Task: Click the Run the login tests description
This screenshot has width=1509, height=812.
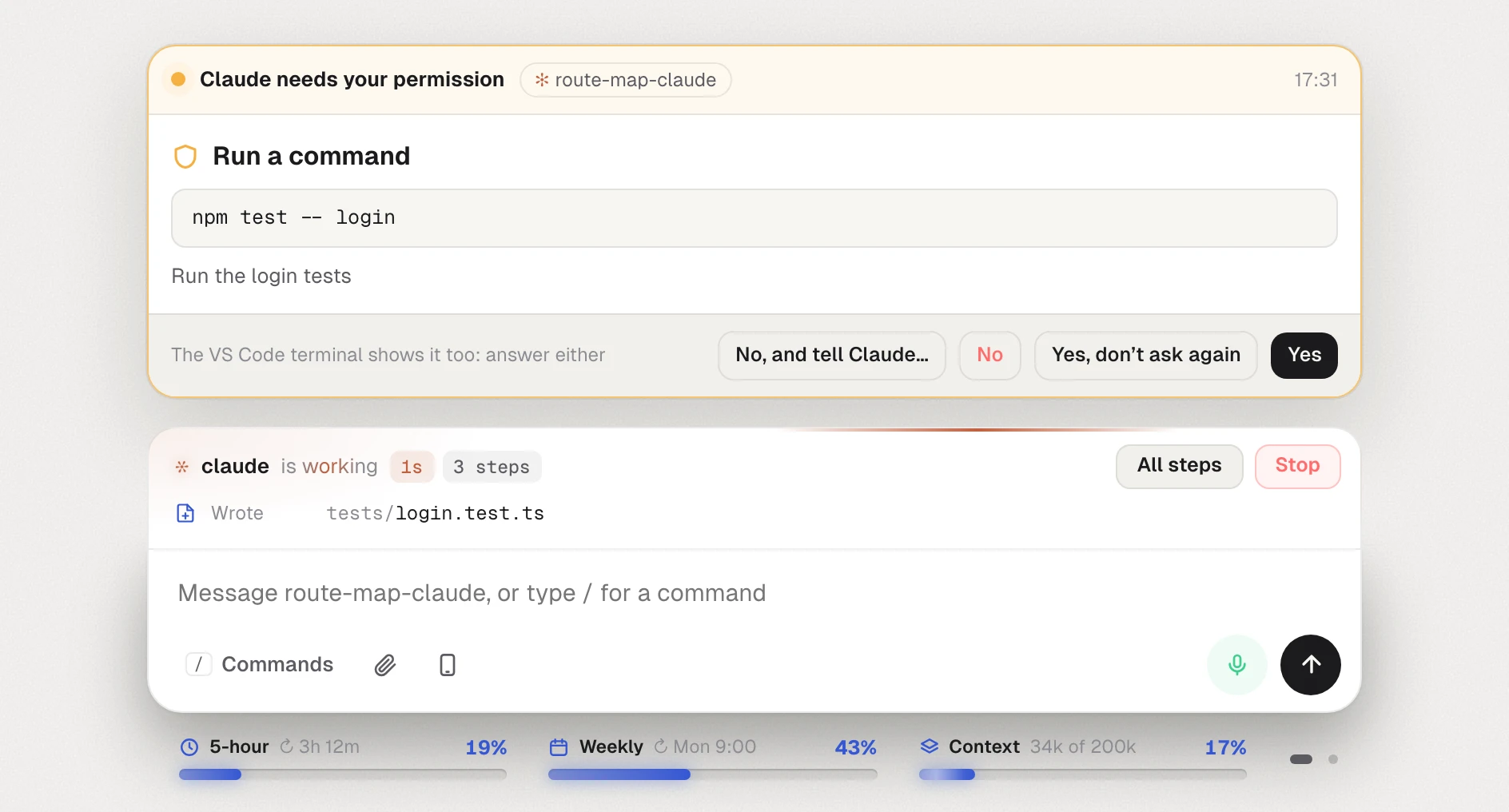Action: click(261, 276)
